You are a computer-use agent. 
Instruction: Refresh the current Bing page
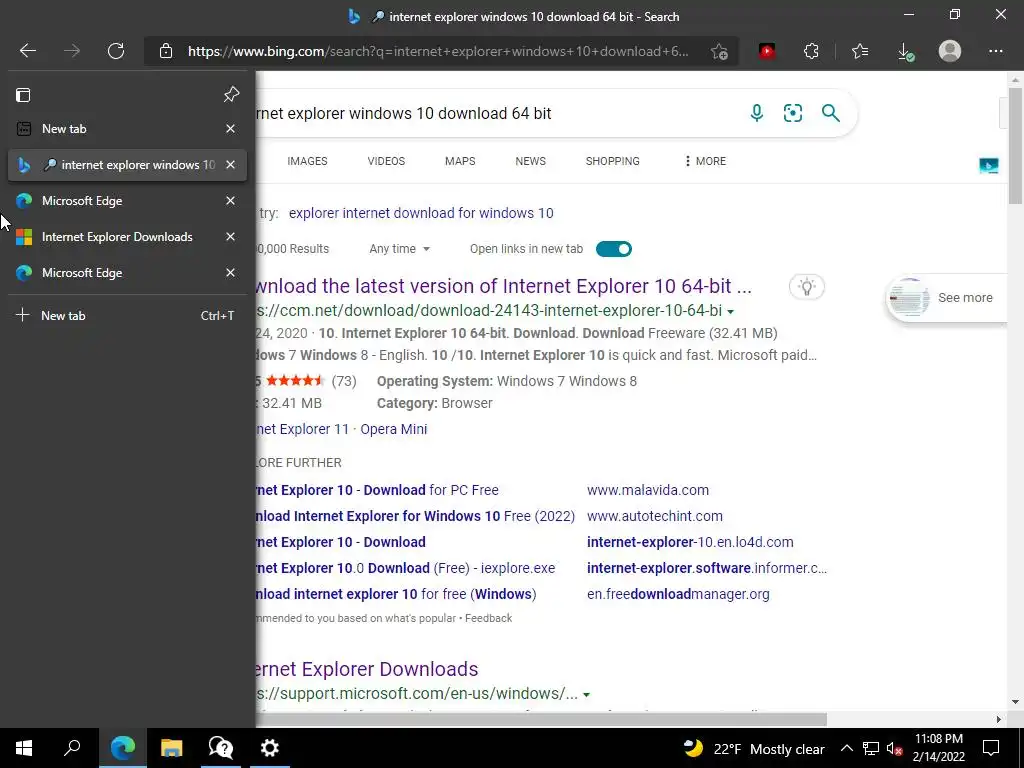116,51
